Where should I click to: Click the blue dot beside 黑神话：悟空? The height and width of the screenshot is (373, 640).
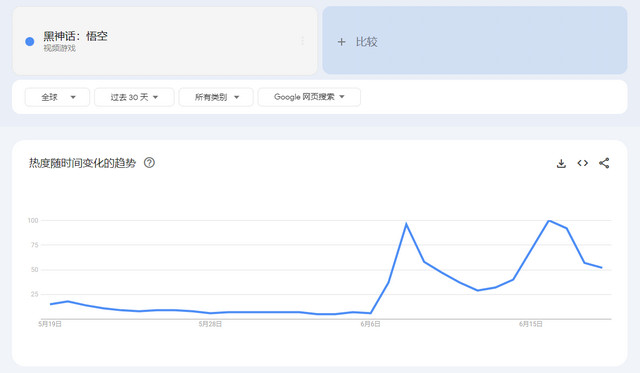click(30, 41)
